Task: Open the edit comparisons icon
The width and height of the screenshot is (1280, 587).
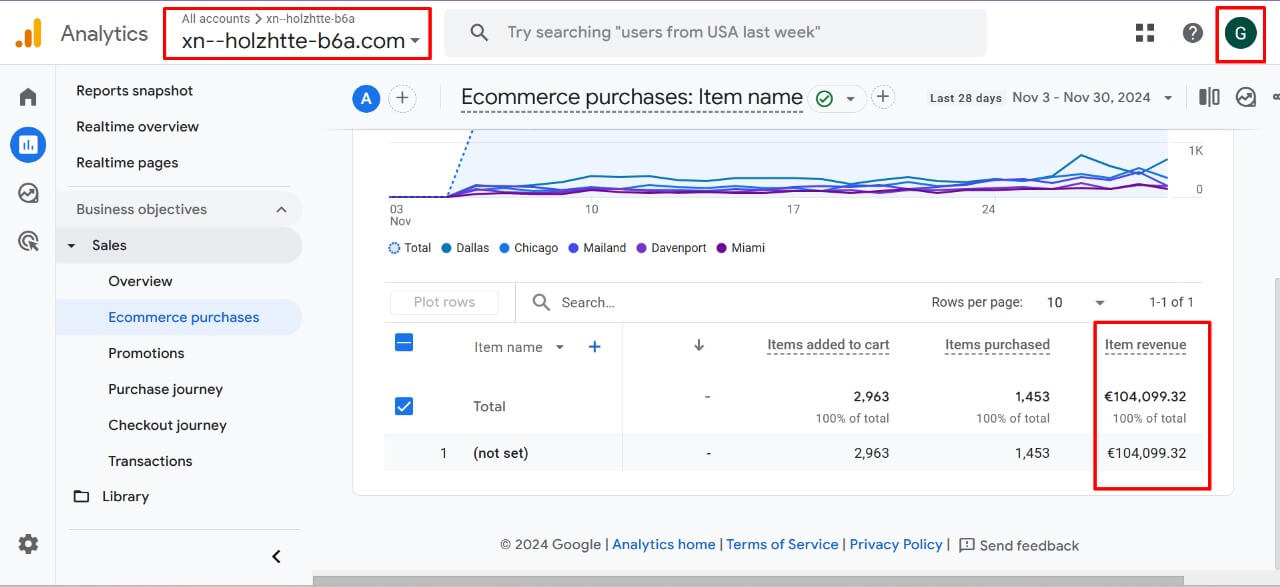Action: [x=1209, y=97]
